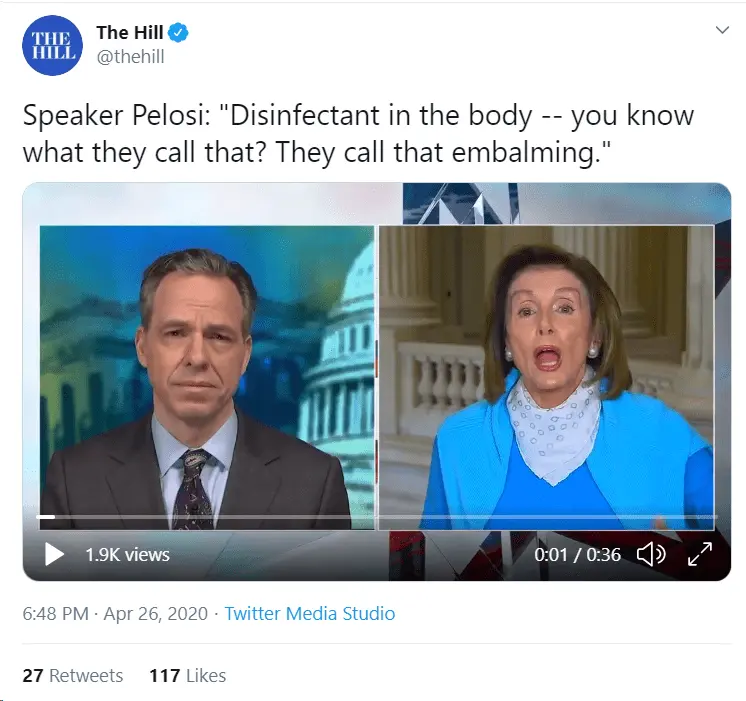This screenshot has height=701, width=746.
Task: Click the 0:01 / 0:36 time display
Action: coord(577,554)
